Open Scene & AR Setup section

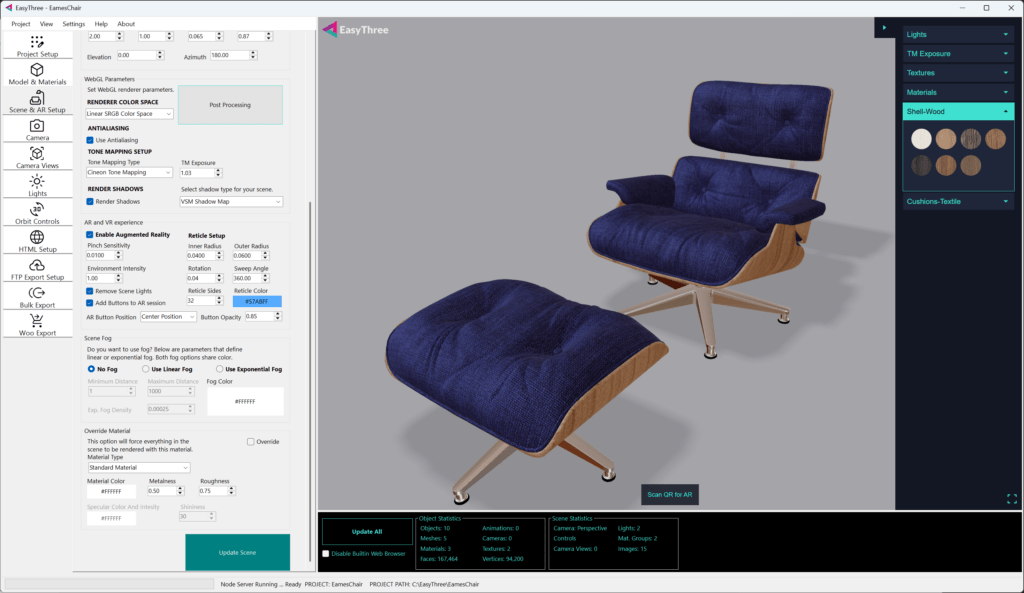point(37,98)
